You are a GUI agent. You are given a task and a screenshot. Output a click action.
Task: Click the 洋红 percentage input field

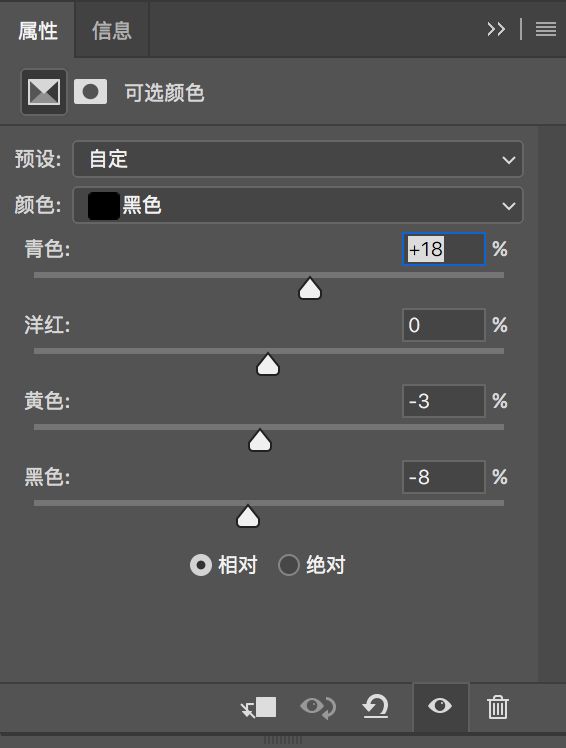pos(444,325)
